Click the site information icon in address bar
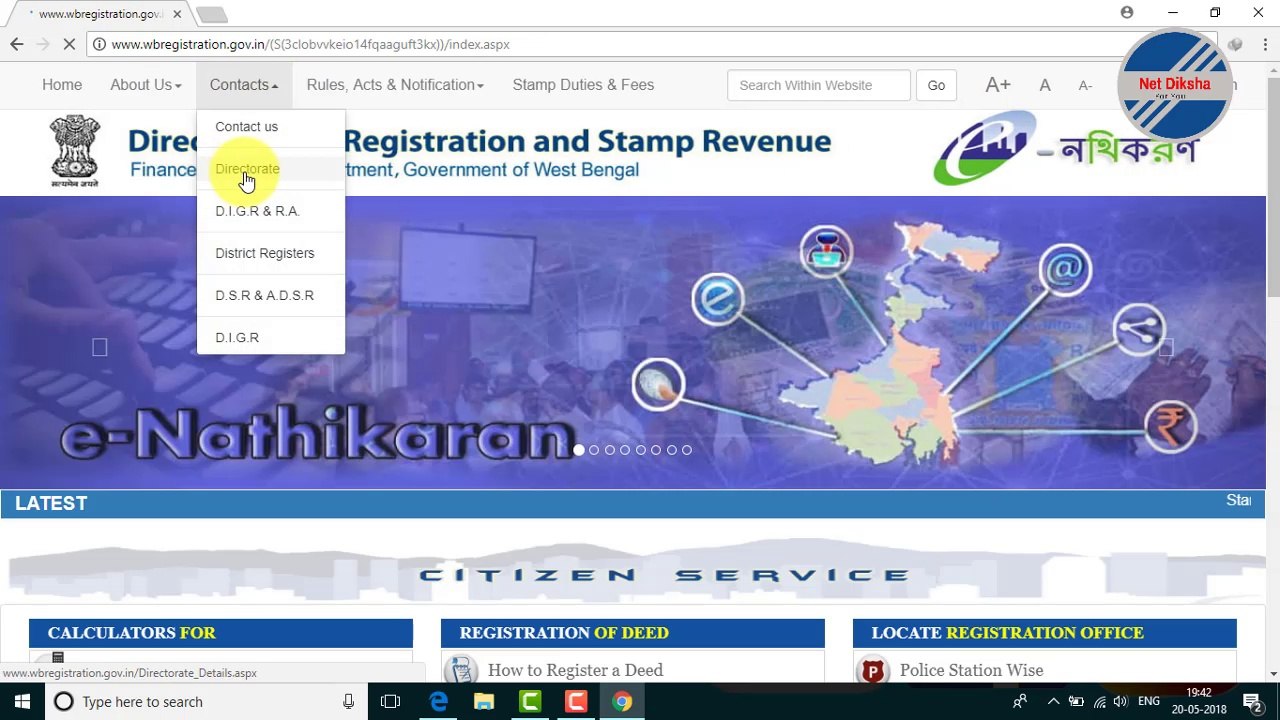 (98, 44)
